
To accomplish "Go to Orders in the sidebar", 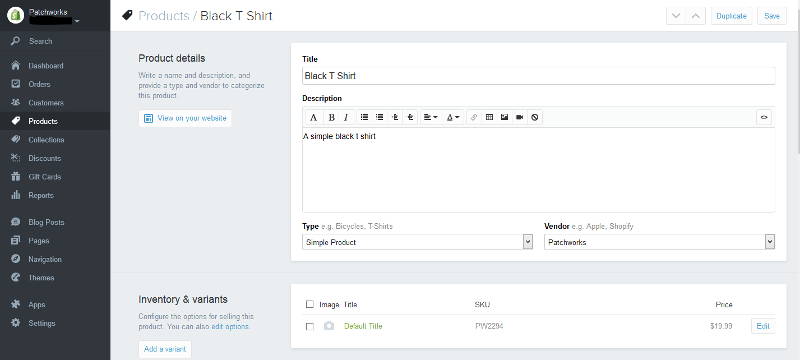I will (x=39, y=84).
